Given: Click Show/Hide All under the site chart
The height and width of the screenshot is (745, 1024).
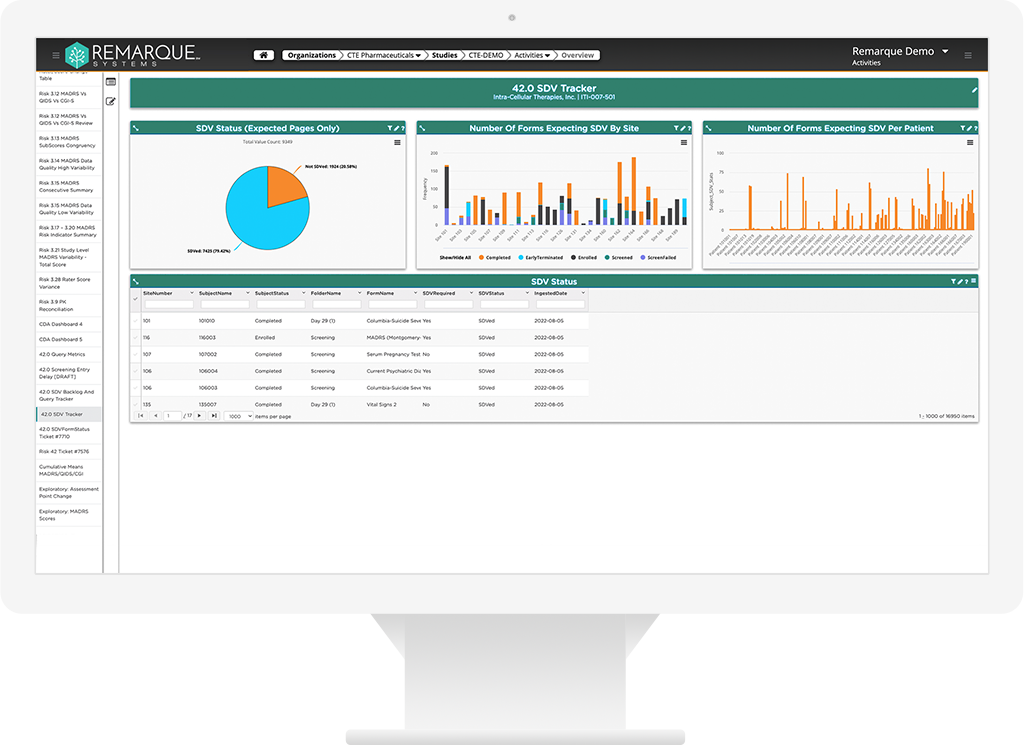Looking at the screenshot, I should (x=455, y=258).
